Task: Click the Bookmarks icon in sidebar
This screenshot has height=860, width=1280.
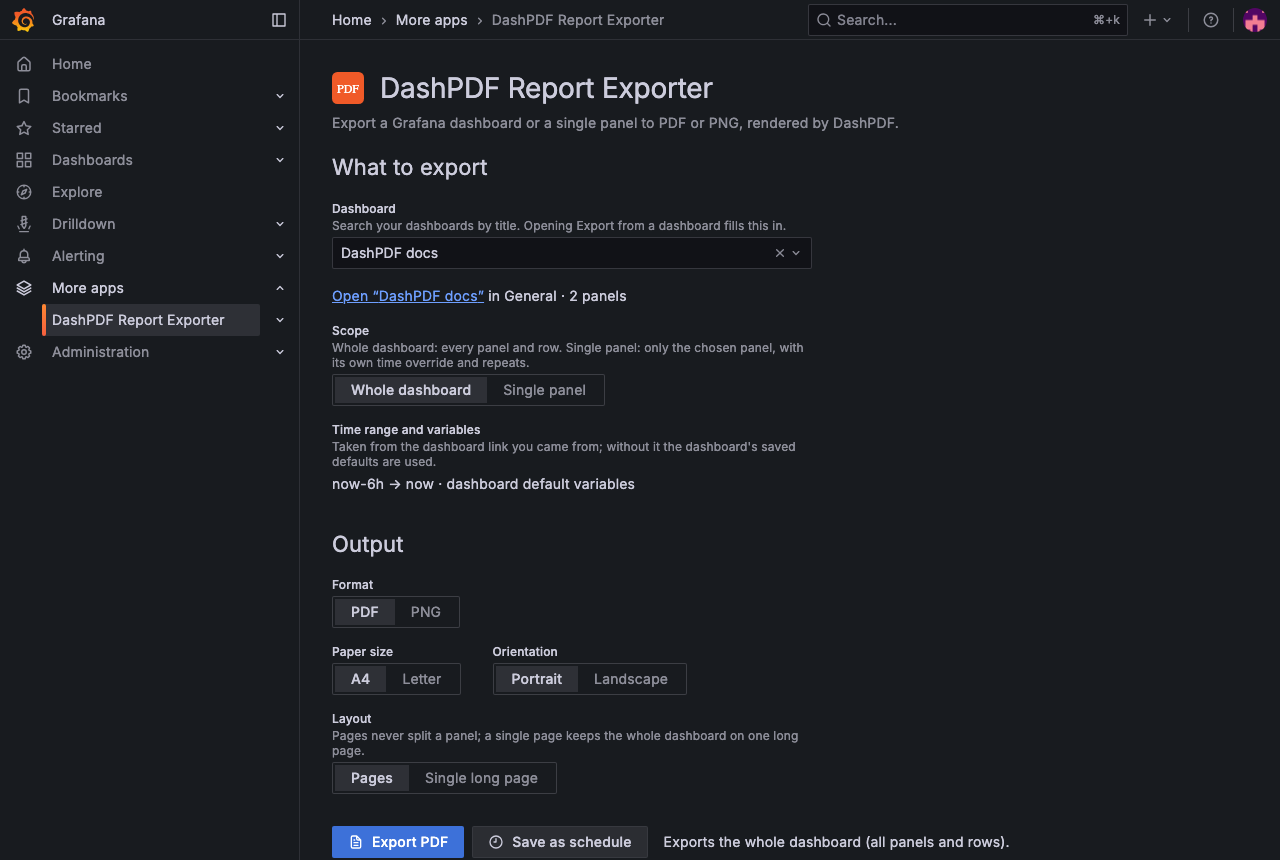Action: (x=24, y=96)
